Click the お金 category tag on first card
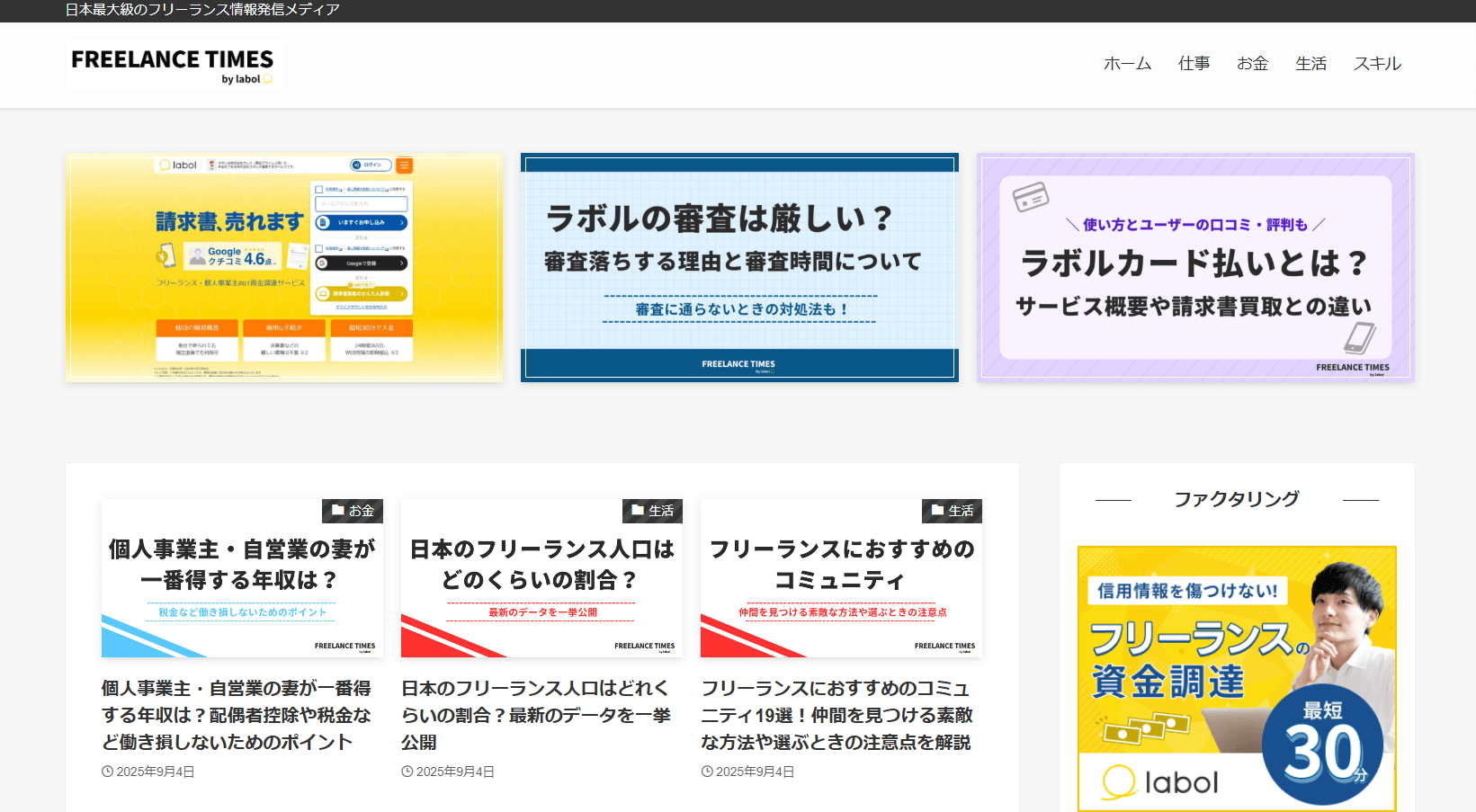 [353, 511]
